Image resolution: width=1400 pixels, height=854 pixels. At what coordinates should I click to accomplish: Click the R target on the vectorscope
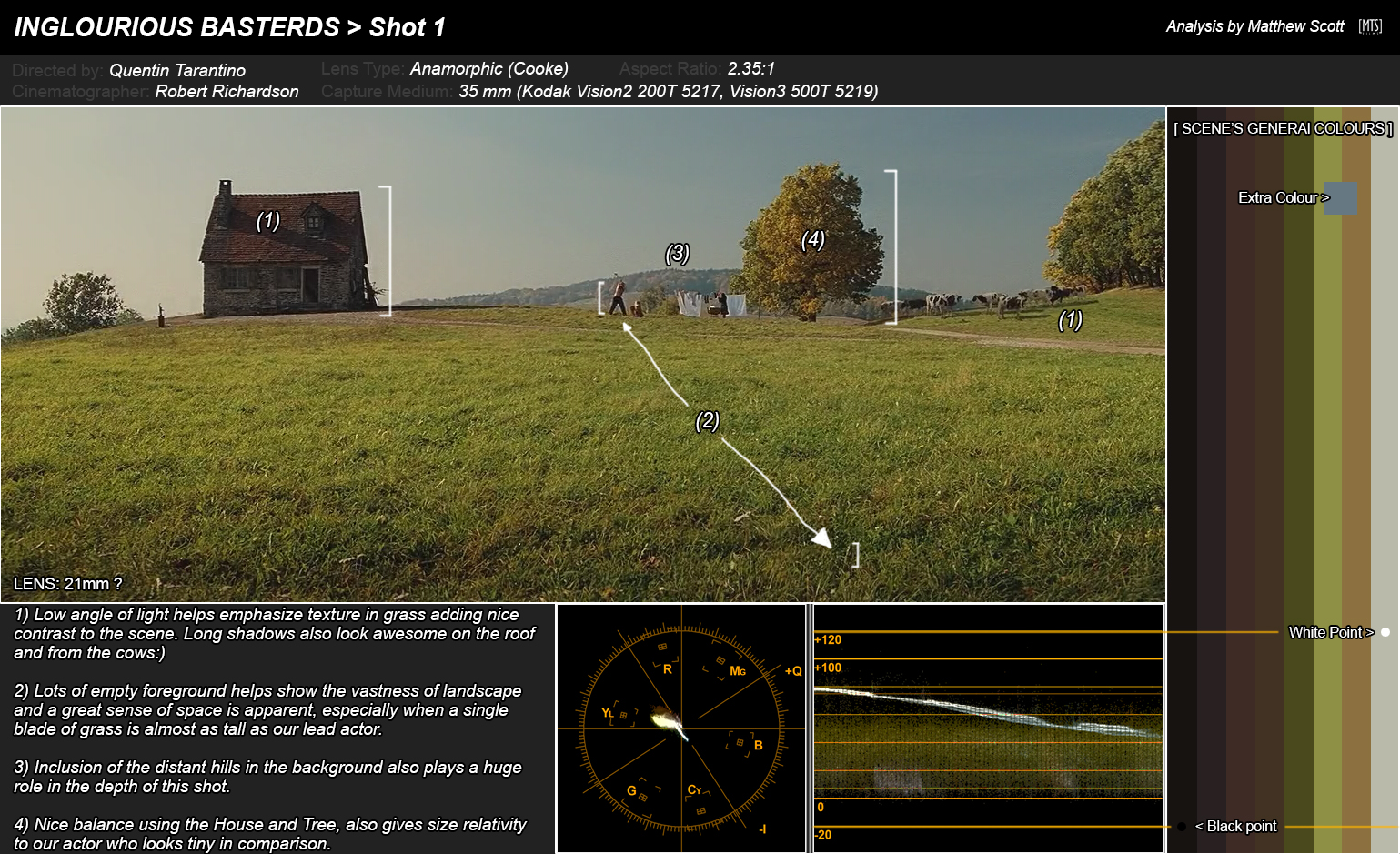[x=665, y=658]
